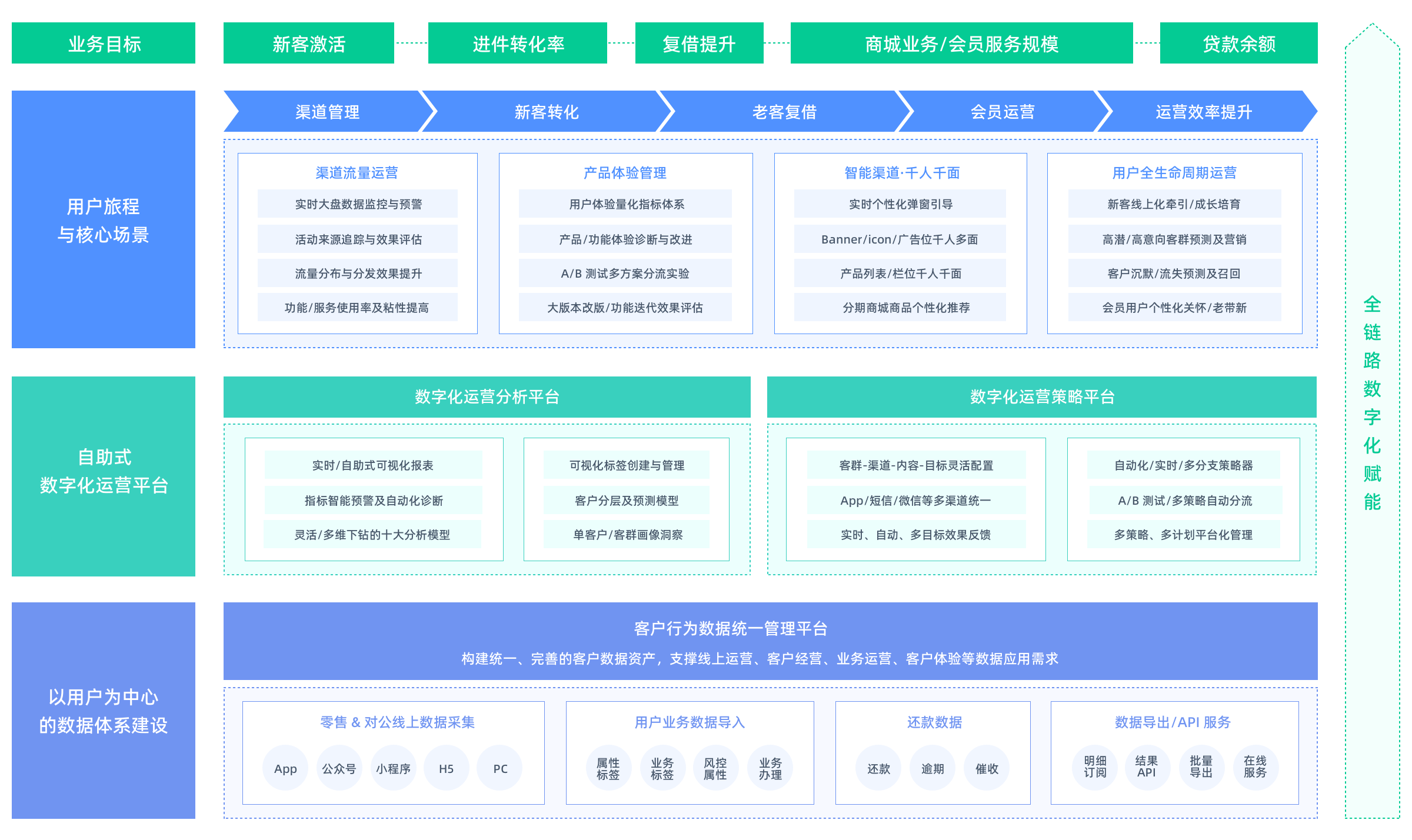Click the 智能渠道·千人千面 card title
This screenshot has height=840, width=1412.
coord(902,172)
